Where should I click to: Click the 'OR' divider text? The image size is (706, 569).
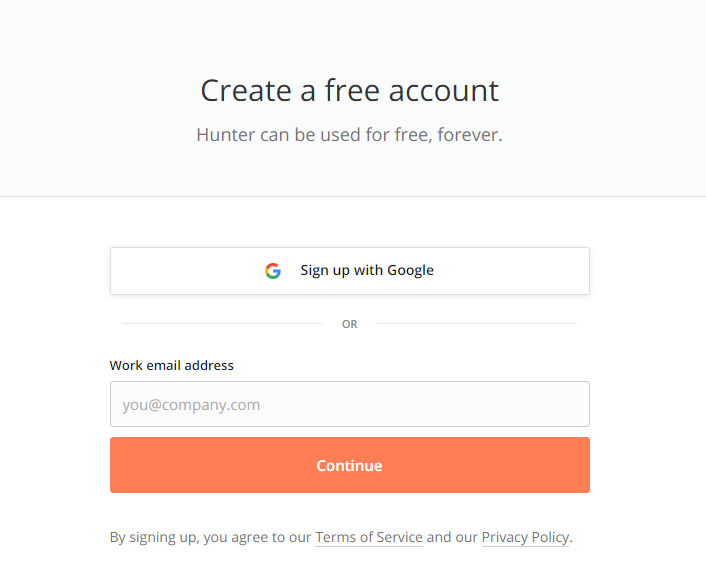[x=349, y=324]
